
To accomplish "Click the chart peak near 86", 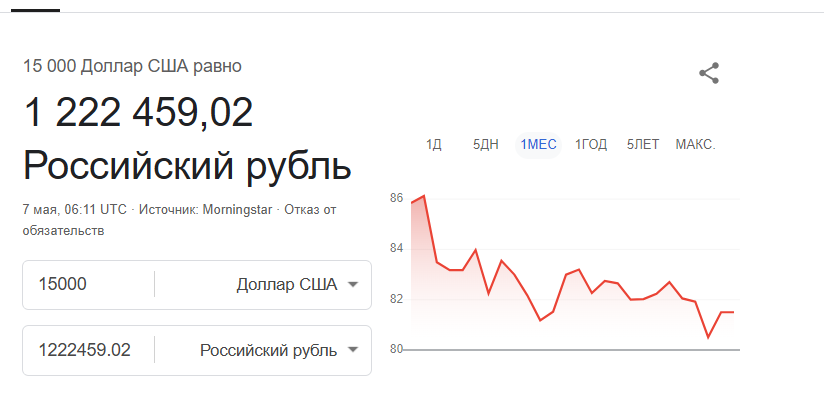I will pos(424,196).
